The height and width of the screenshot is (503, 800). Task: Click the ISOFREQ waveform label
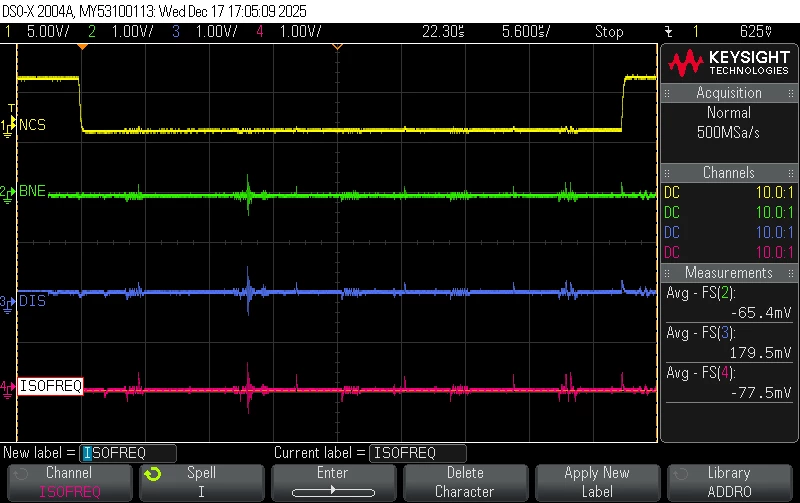[x=51, y=386]
